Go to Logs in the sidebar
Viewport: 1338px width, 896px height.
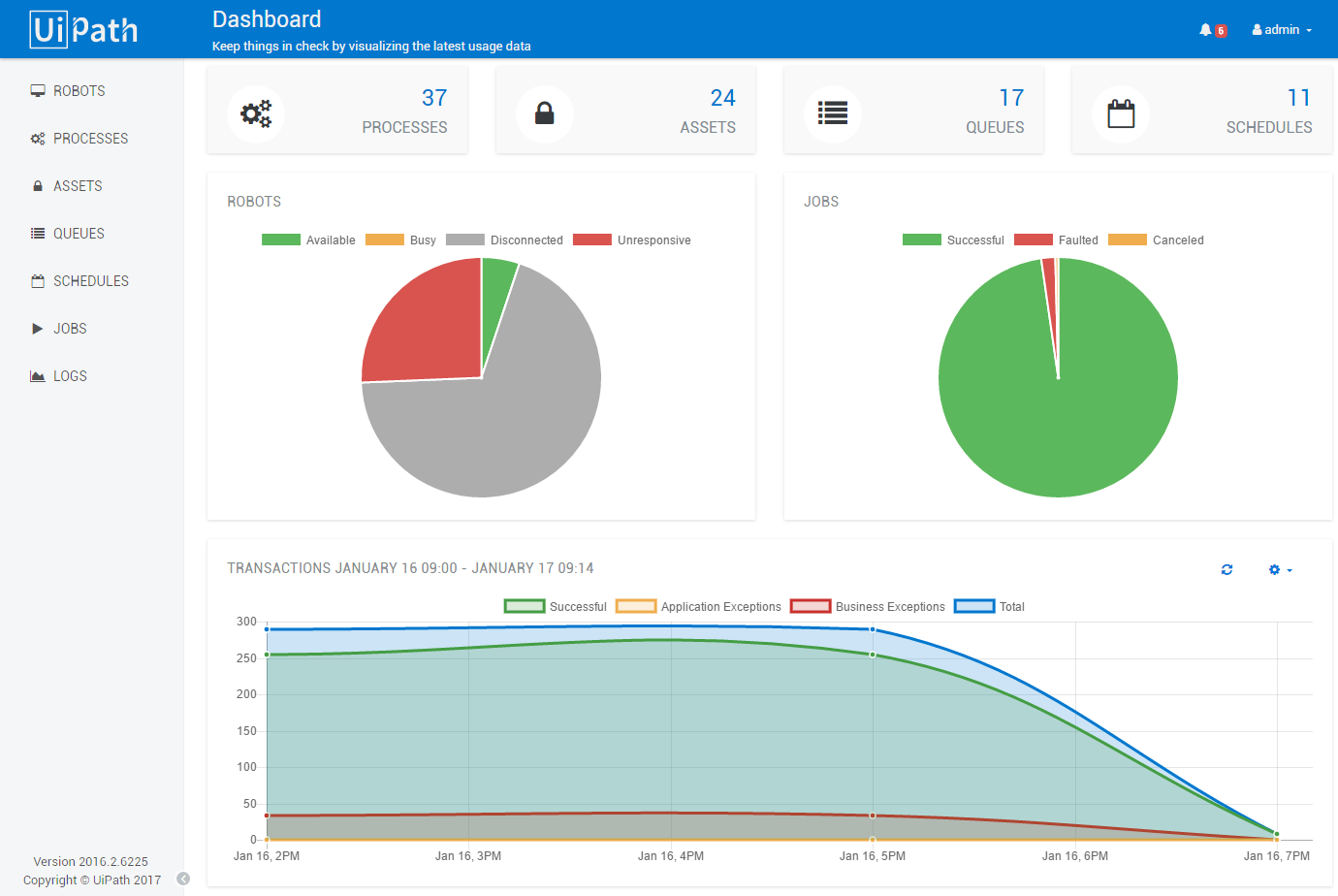(70, 376)
